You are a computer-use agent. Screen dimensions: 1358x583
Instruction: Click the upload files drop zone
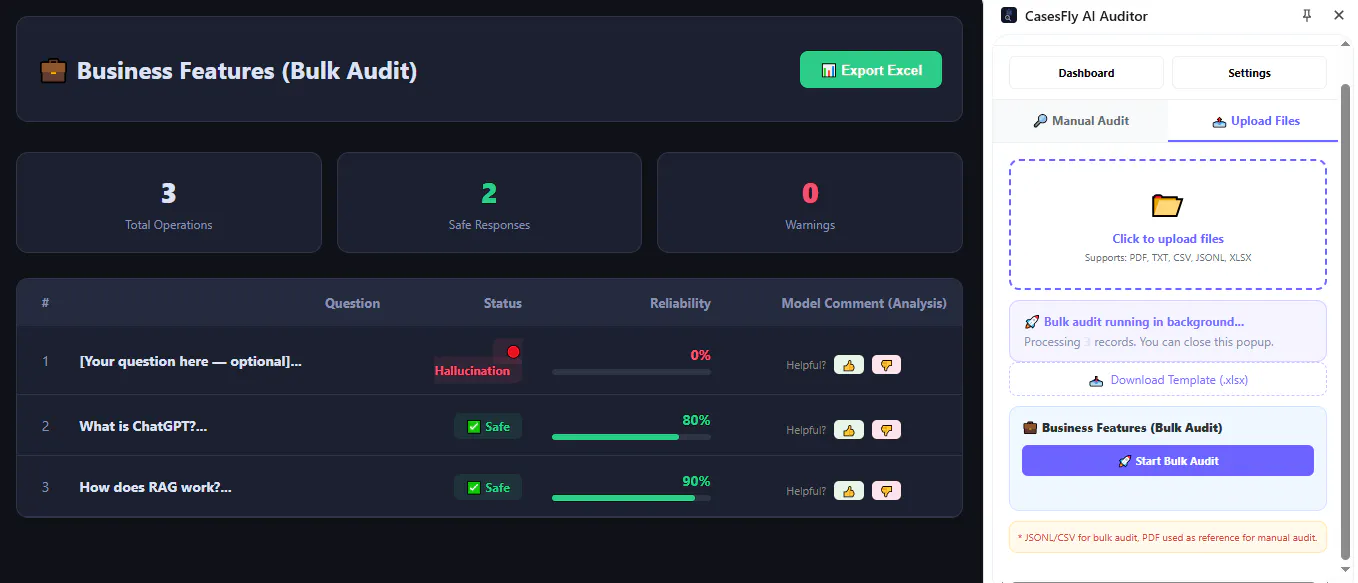click(x=1168, y=225)
